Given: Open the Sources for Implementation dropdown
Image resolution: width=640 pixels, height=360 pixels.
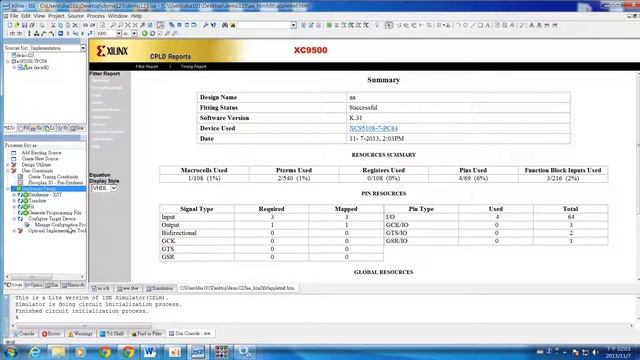Looking at the screenshot, I should (x=83, y=48).
